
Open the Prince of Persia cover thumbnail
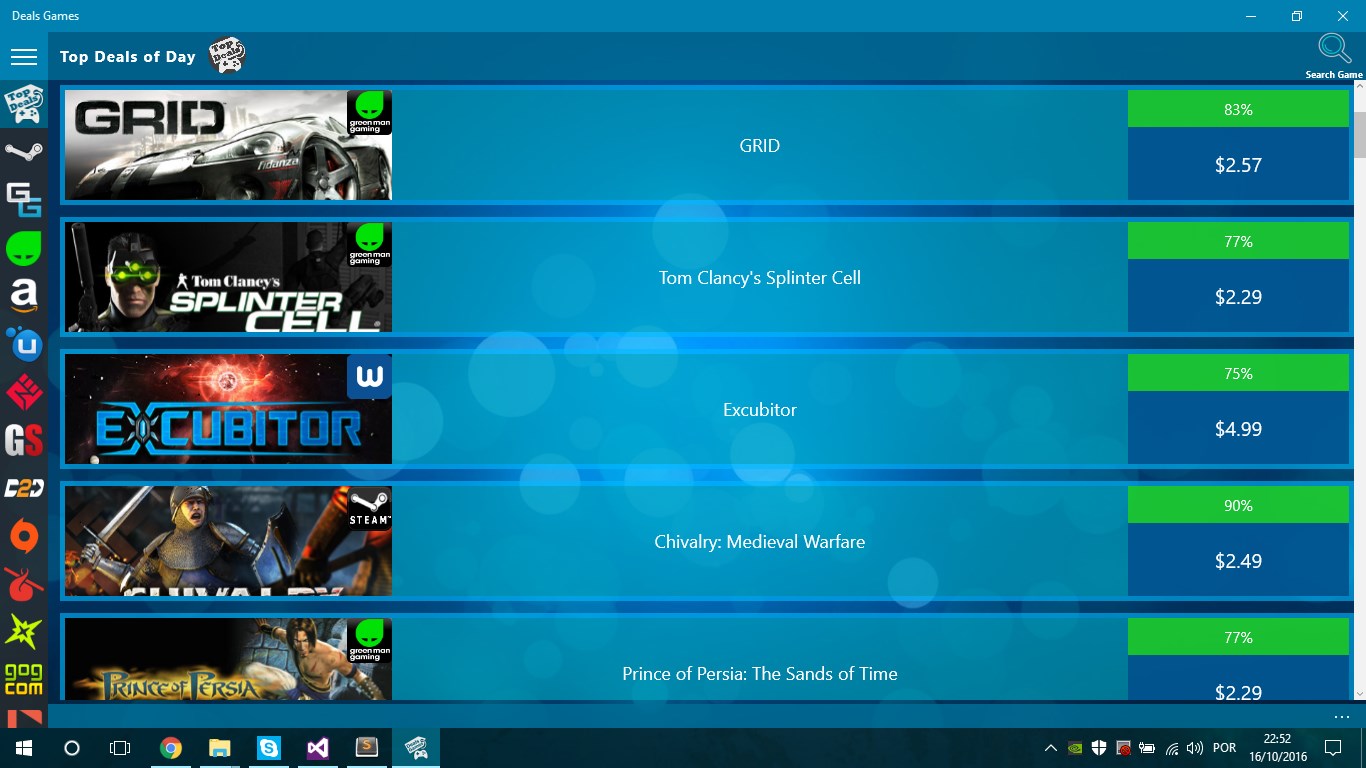(x=228, y=659)
